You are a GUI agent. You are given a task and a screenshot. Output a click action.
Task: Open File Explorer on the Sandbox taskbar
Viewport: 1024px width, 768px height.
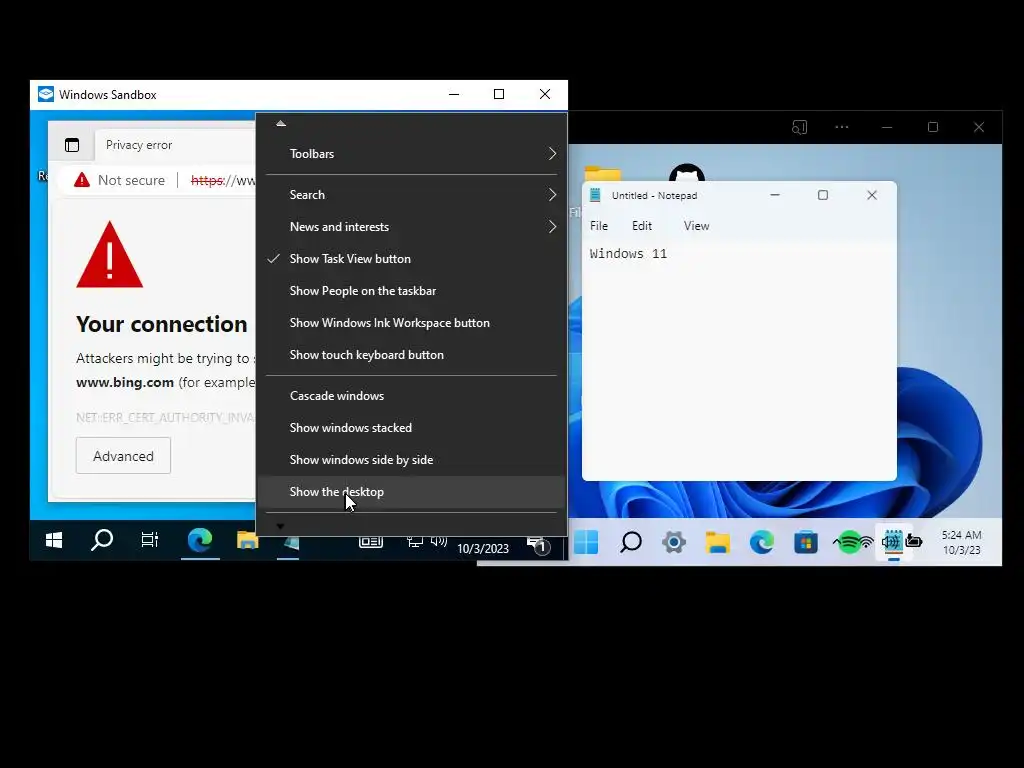click(x=248, y=540)
